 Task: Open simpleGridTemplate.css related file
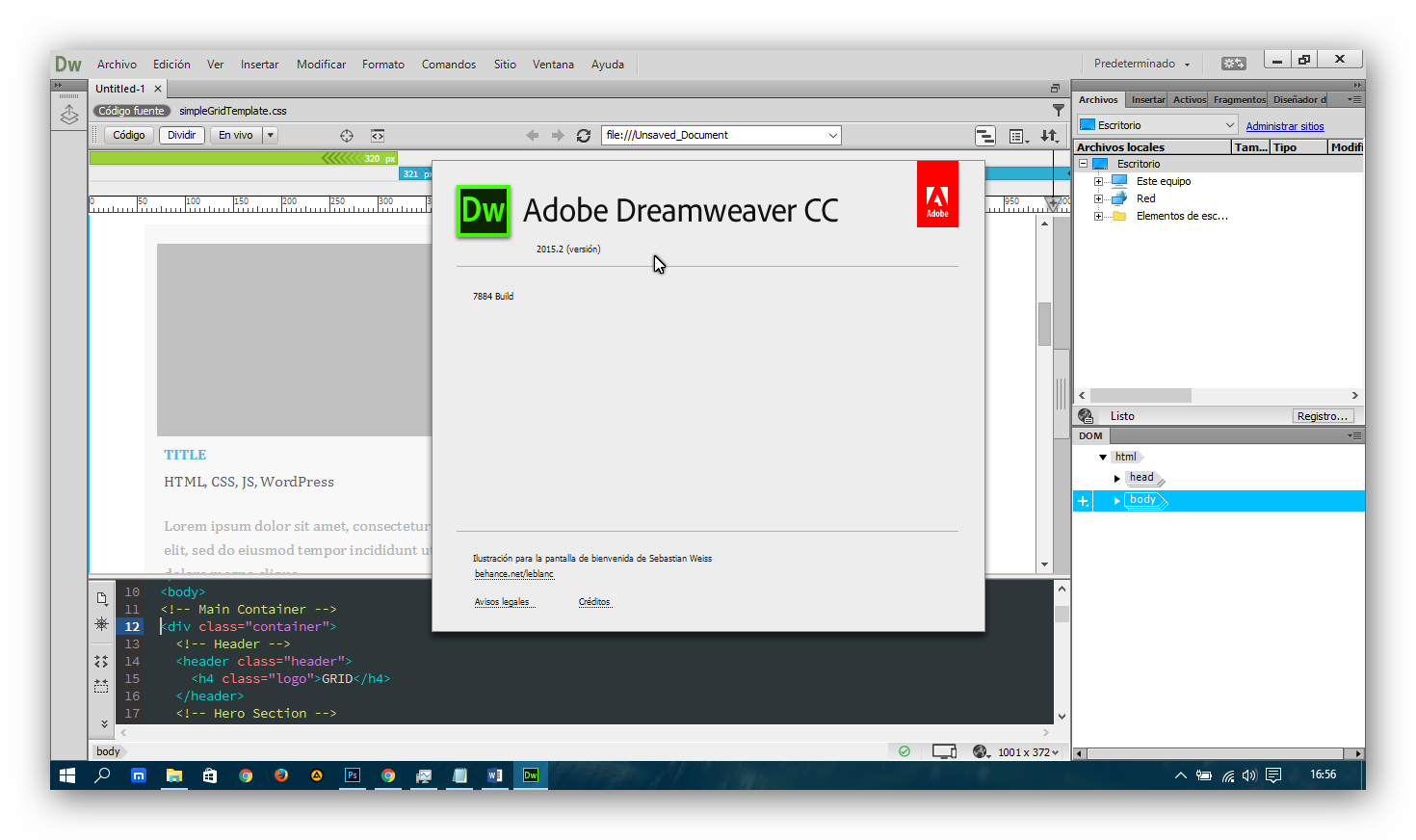233,111
